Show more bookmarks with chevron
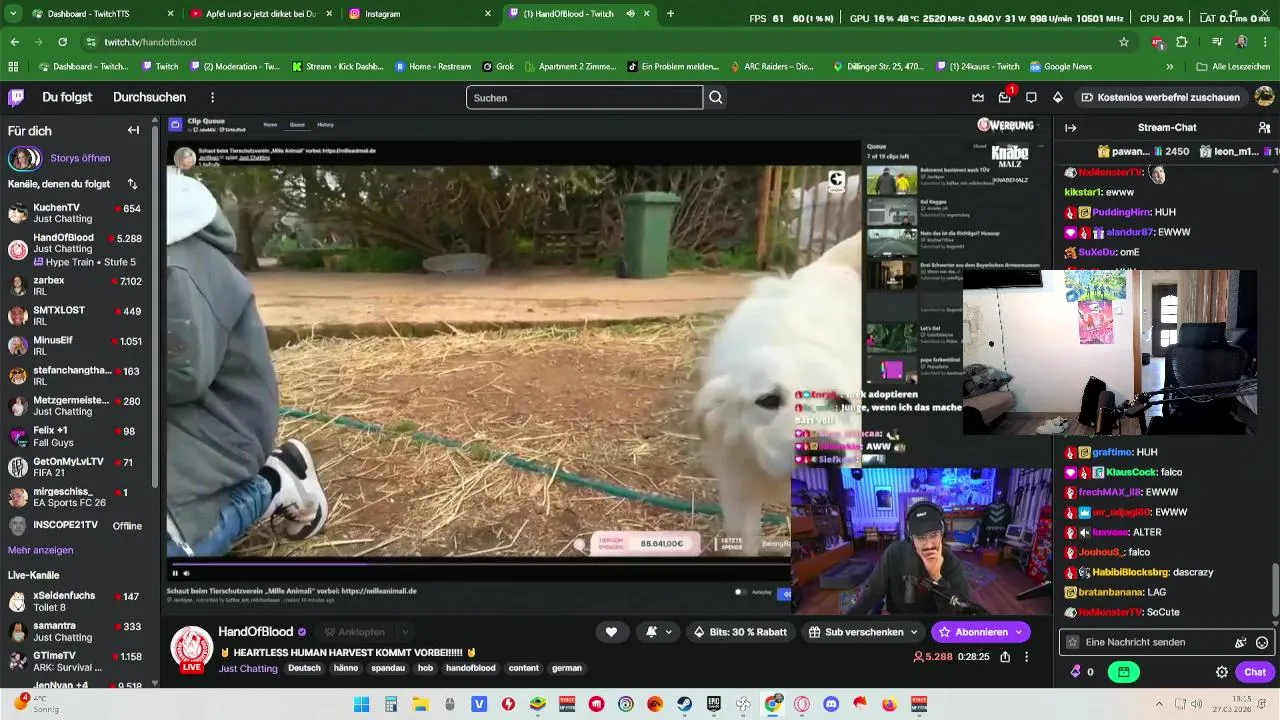This screenshot has width=1280, height=720. (1170, 67)
